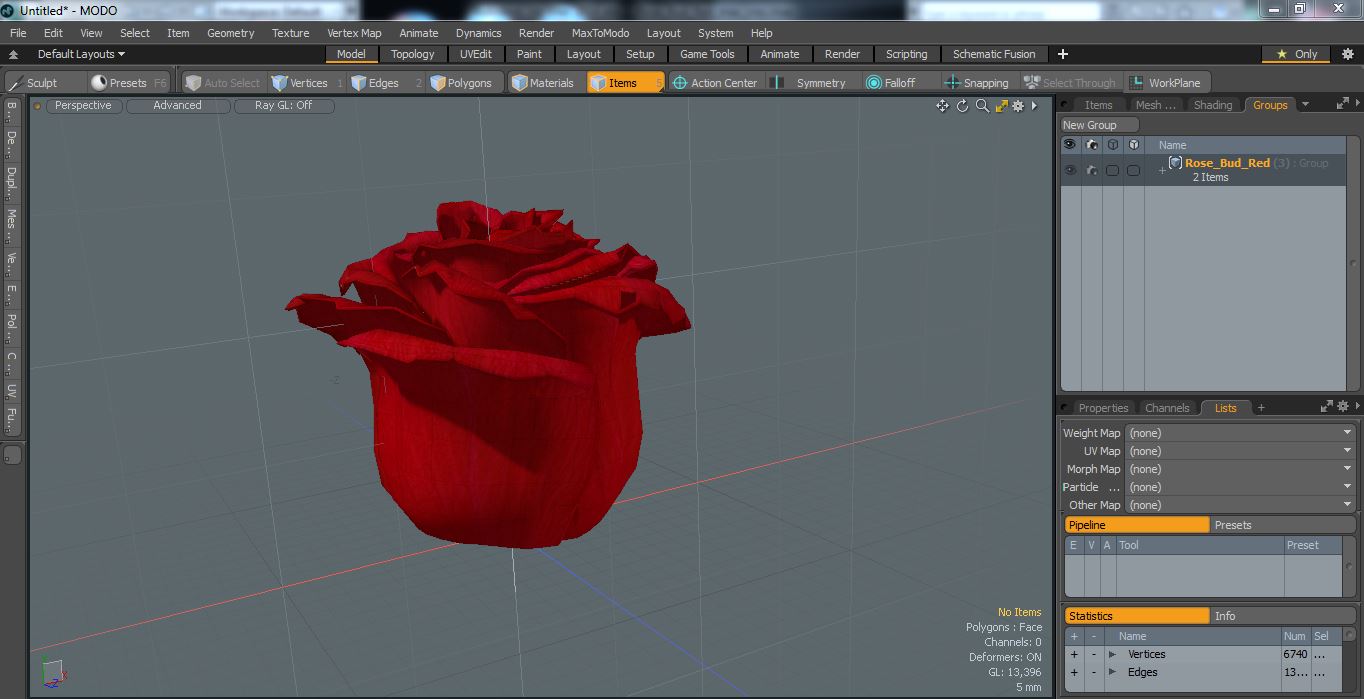The height and width of the screenshot is (699, 1364).
Task: Toggle second cube checkbox for Rose_Bud_Red
Action: [x=1133, y=170]
